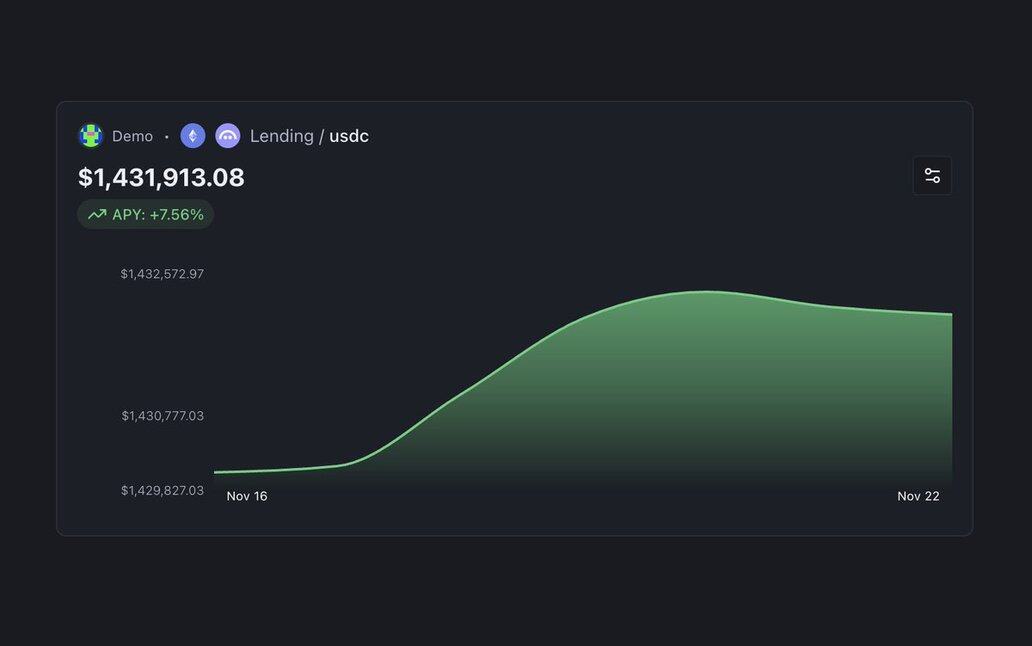This screenshot has height=646, width=1032.
Task: Click the Lending breadcrumb label
Action: click(281, 136)
